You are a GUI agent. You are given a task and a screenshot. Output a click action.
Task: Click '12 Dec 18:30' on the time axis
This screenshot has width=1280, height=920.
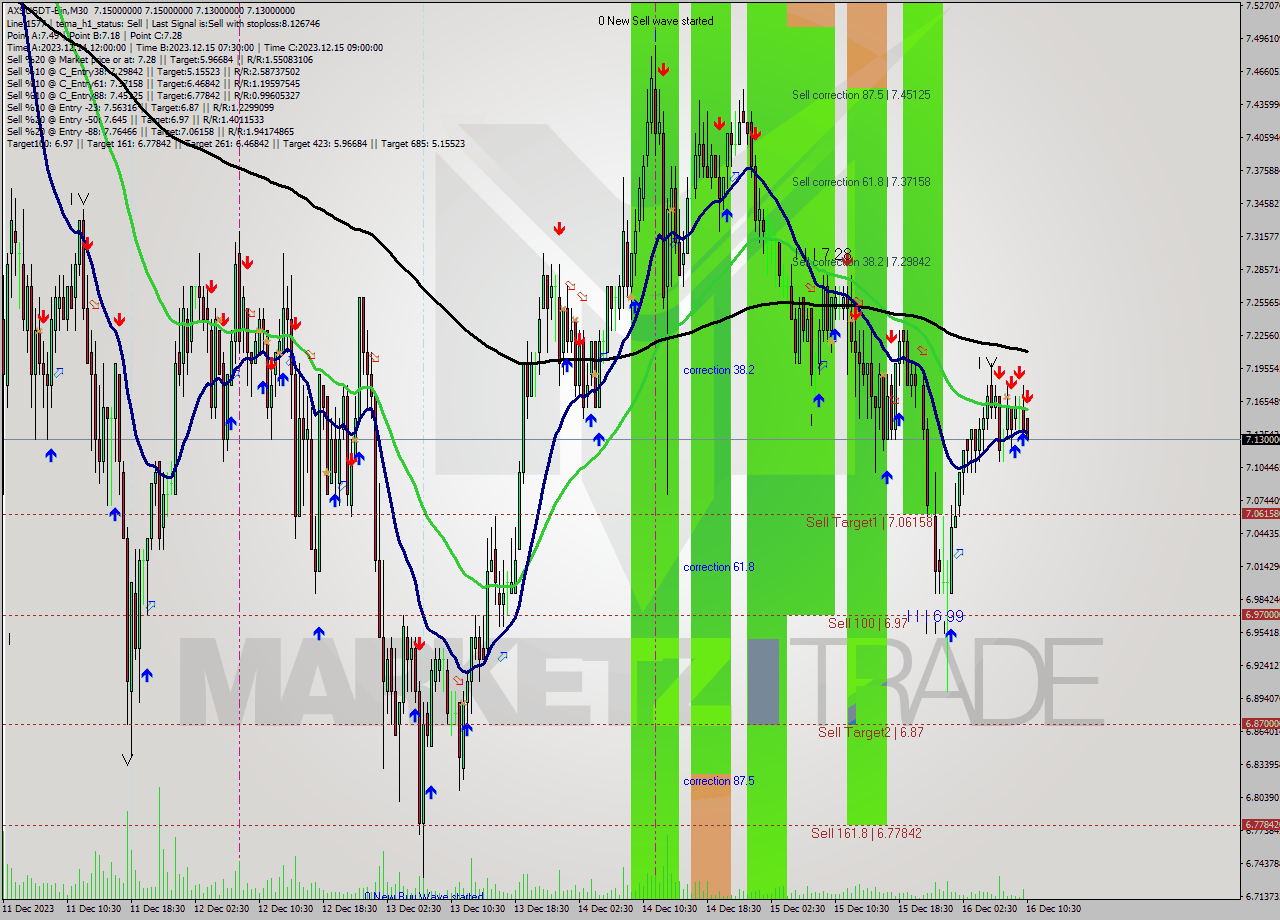(x=350, y=909)
